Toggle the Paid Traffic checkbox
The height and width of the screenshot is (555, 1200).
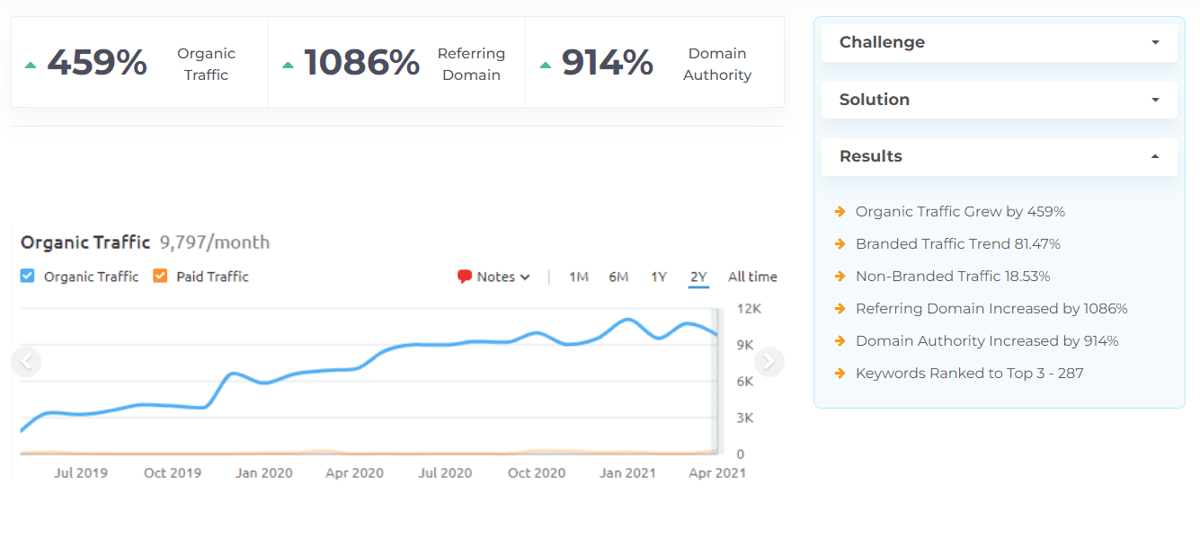tap(160, 276)
